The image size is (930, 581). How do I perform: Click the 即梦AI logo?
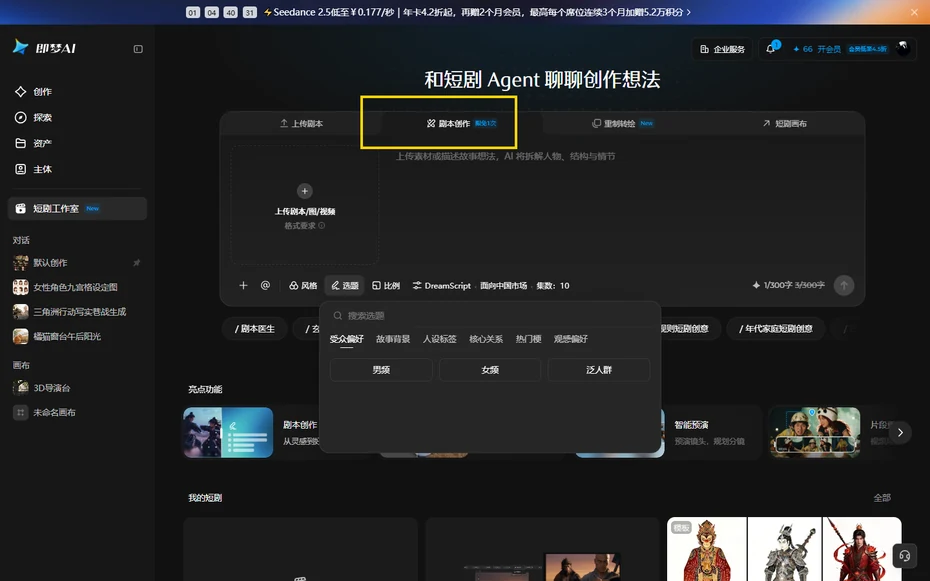tap(44, 47)
